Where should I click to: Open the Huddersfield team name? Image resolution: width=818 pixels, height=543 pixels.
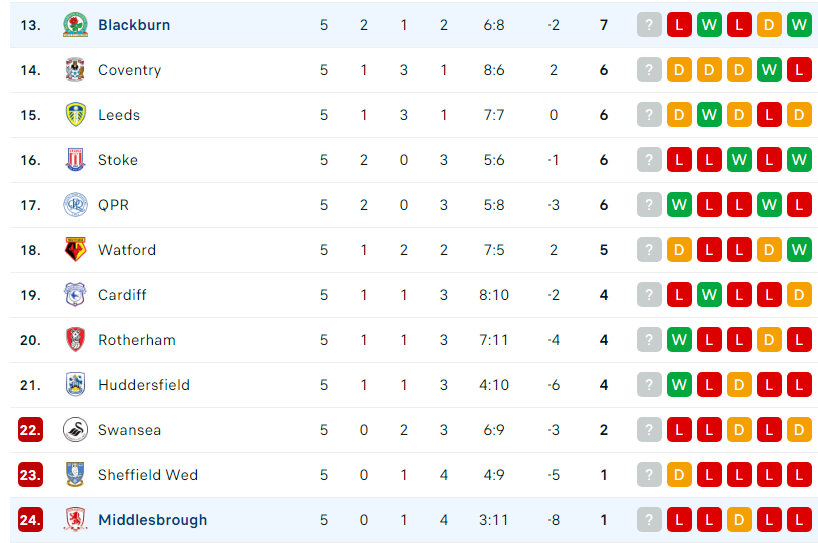144,385
